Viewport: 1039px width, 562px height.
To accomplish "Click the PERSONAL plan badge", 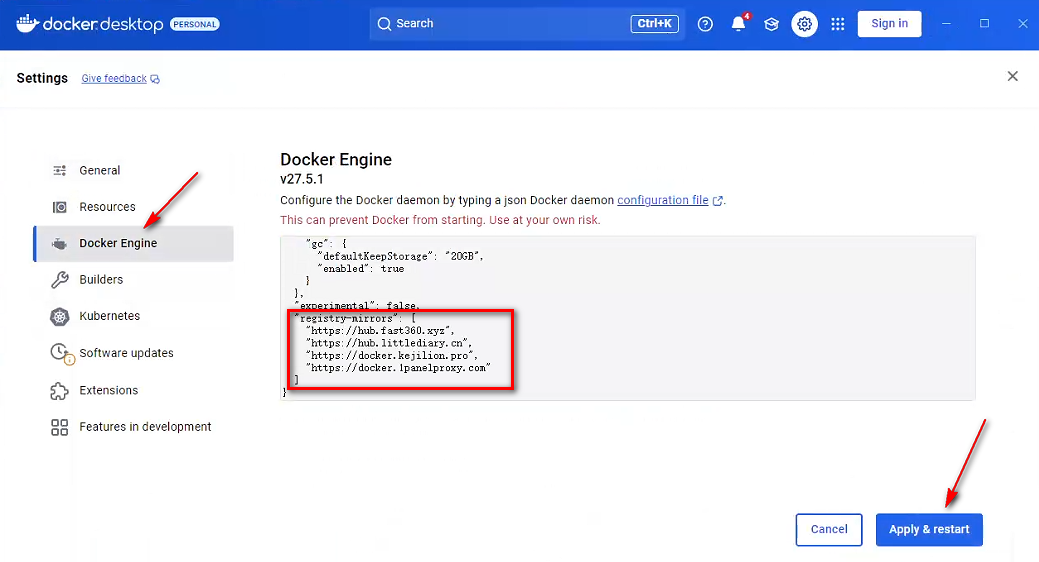I will [195, 25].
